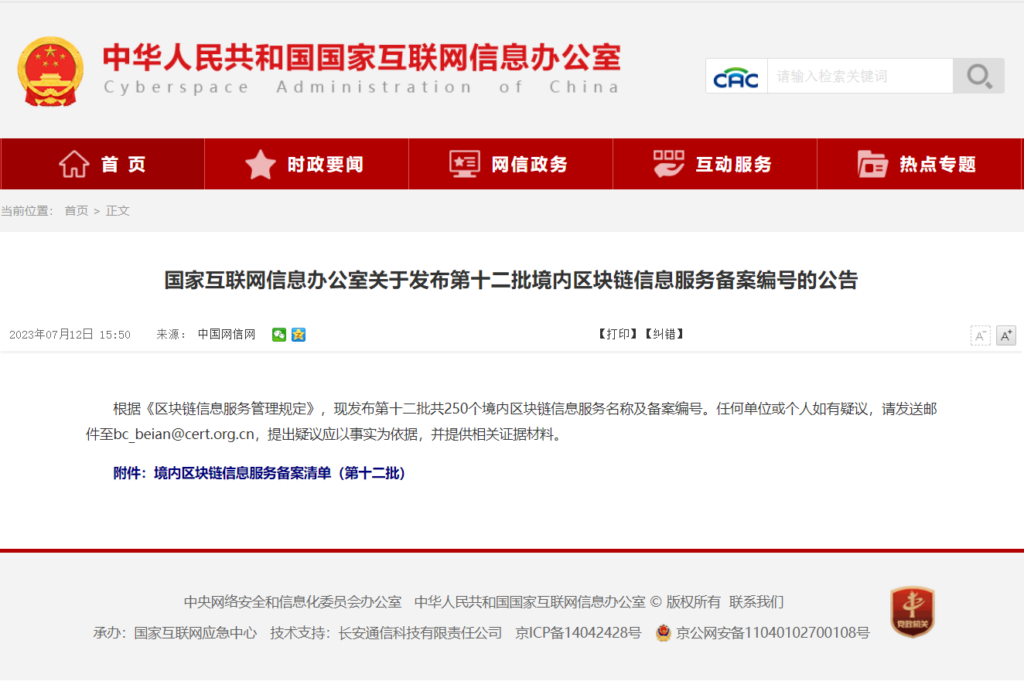Click the WeChat share icon
The width and height of the screenshot is (1024, 681).
tap(279, 335)
